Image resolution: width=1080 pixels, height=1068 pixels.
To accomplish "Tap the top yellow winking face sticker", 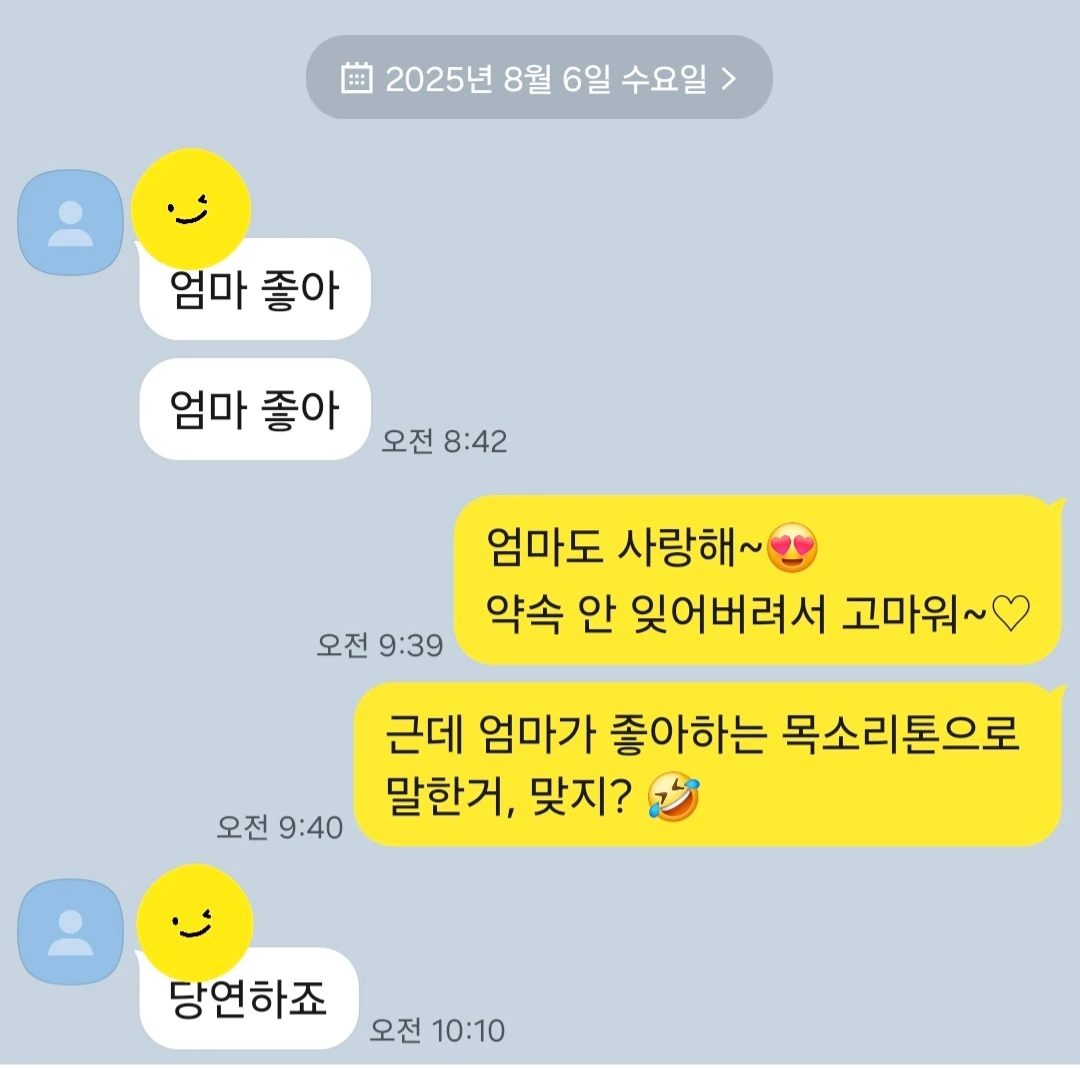I will tap(191, 209).
